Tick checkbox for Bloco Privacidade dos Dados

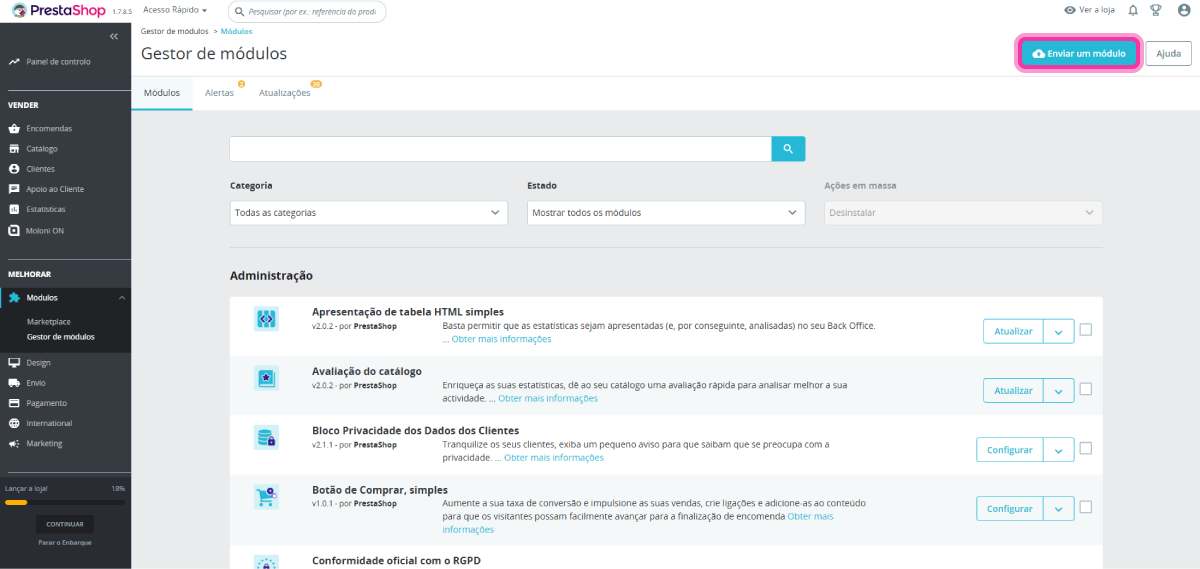tap(1086, 448)
